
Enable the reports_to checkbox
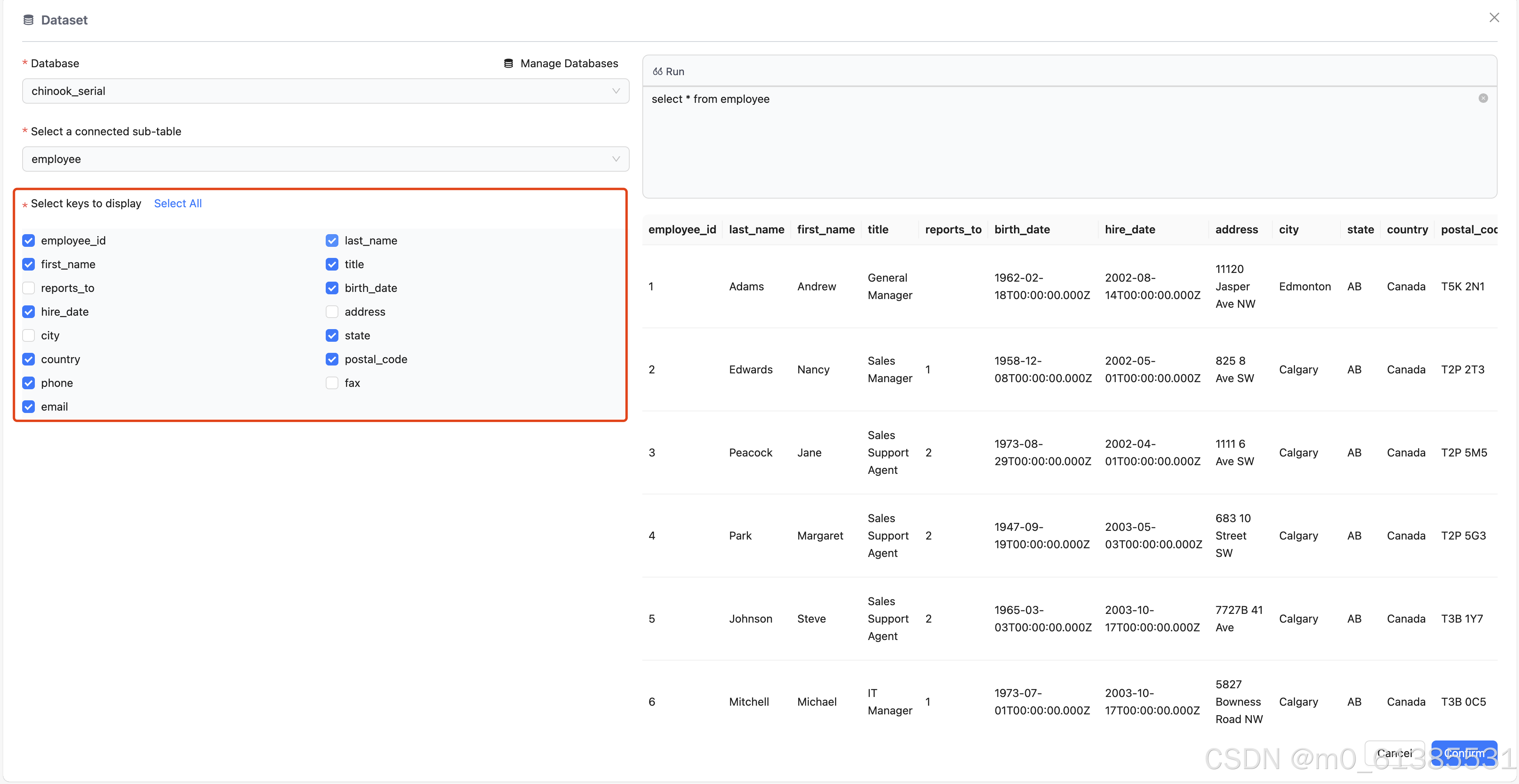pyautogui.click(x=28, y=288)
